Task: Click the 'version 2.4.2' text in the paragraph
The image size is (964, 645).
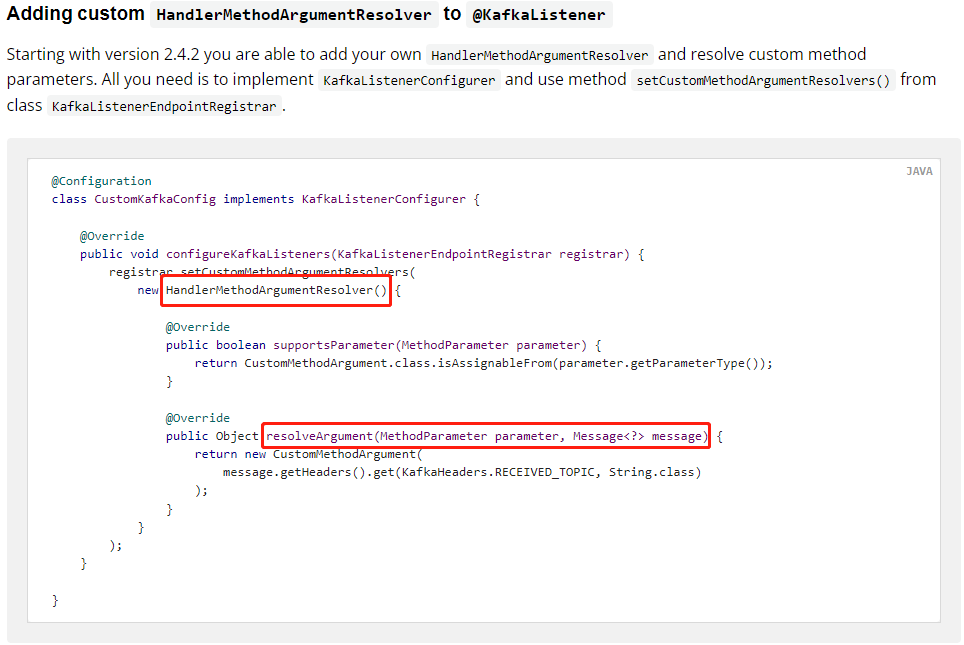Action: click(x=152, y=55)
